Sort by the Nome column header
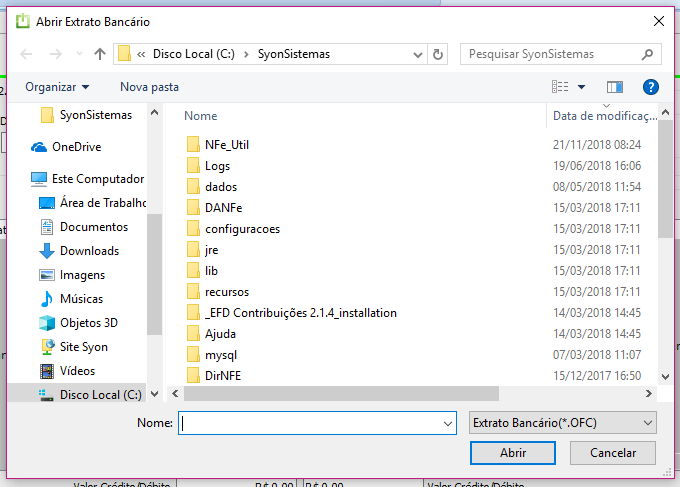 tap(201, 116)
